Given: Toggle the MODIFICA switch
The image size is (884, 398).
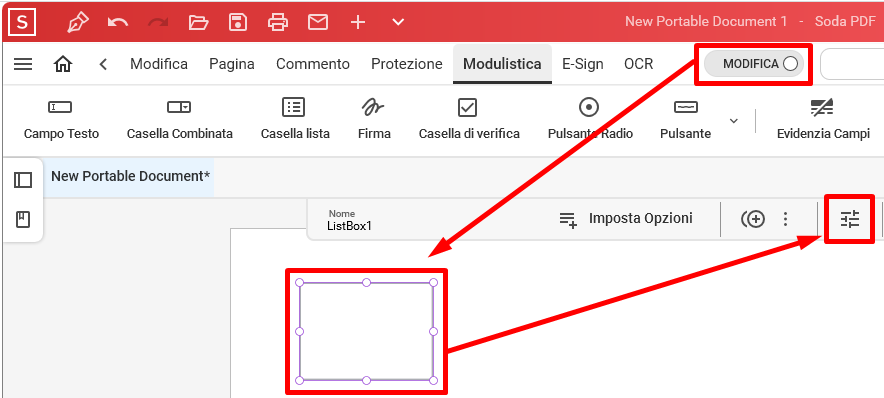Looking at the screenshot, I should point(754,64).
